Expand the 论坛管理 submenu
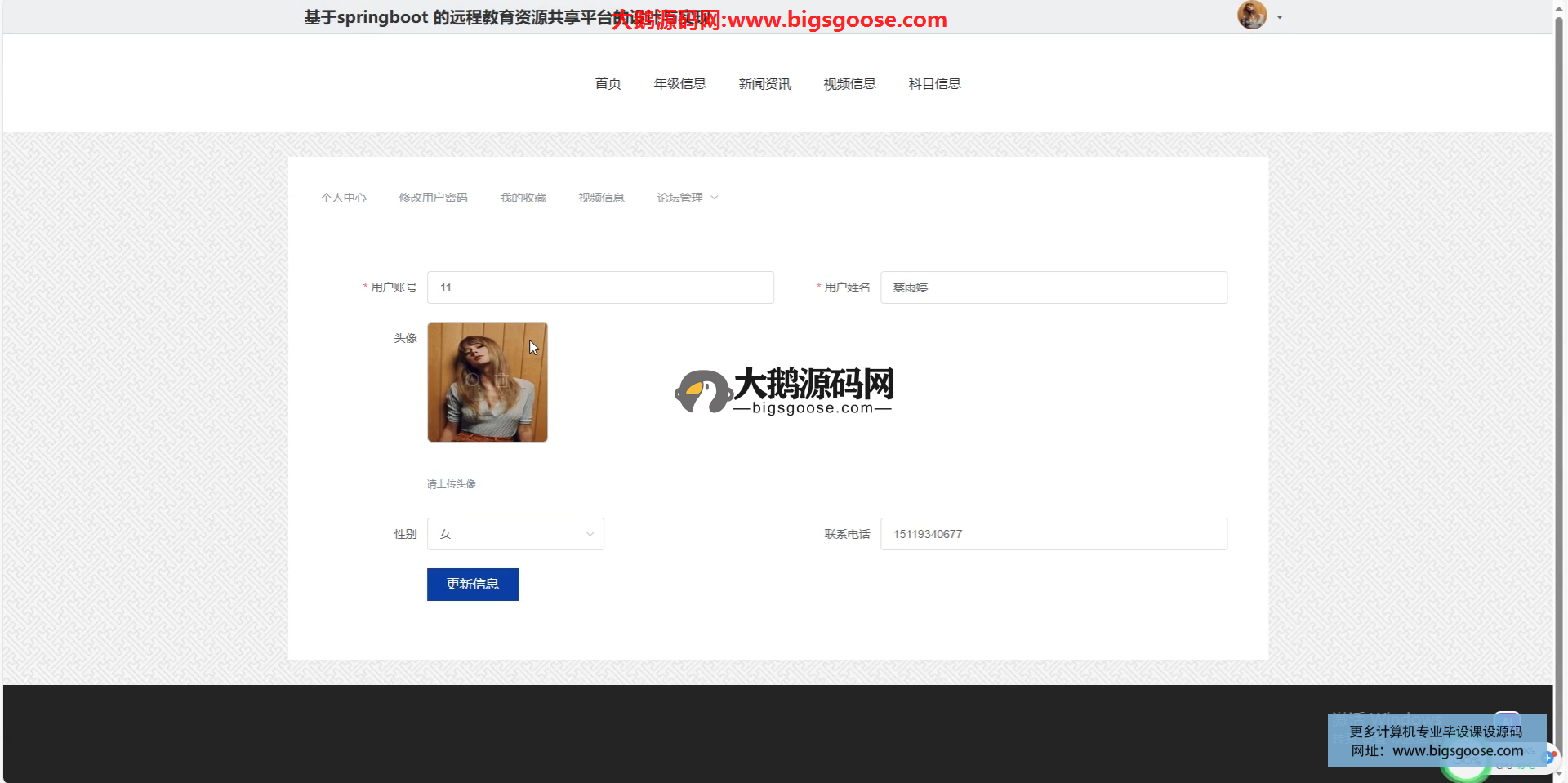The width and height of the screenshot is (1568, 783). pyautogui.click(x=687, y=198)
